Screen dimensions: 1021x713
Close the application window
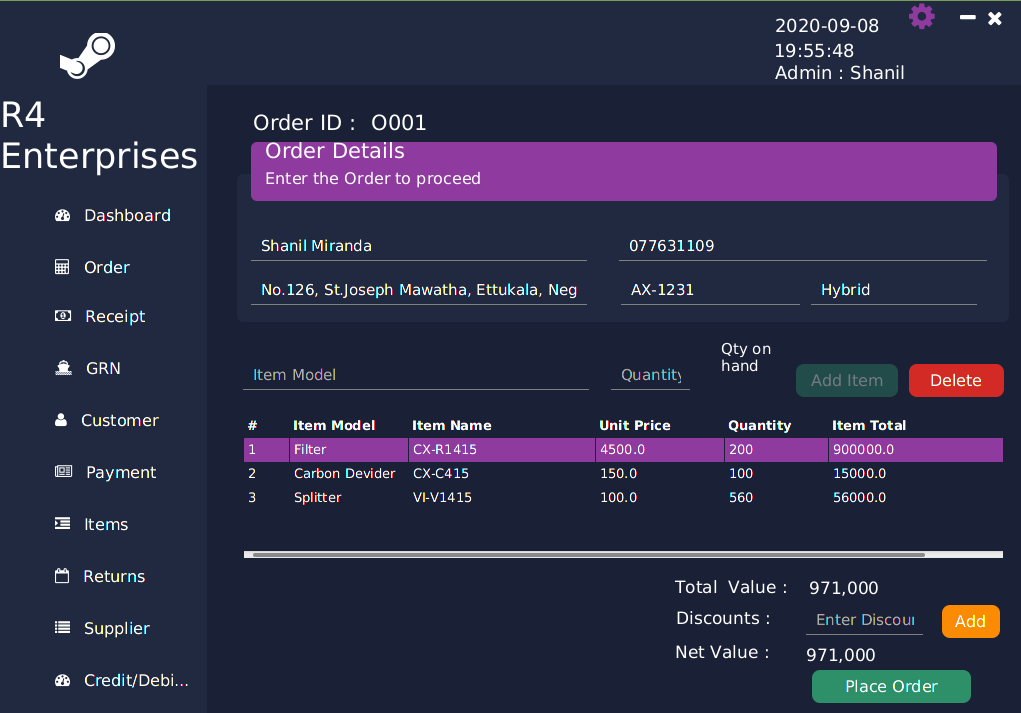click(x=994, y=18)
